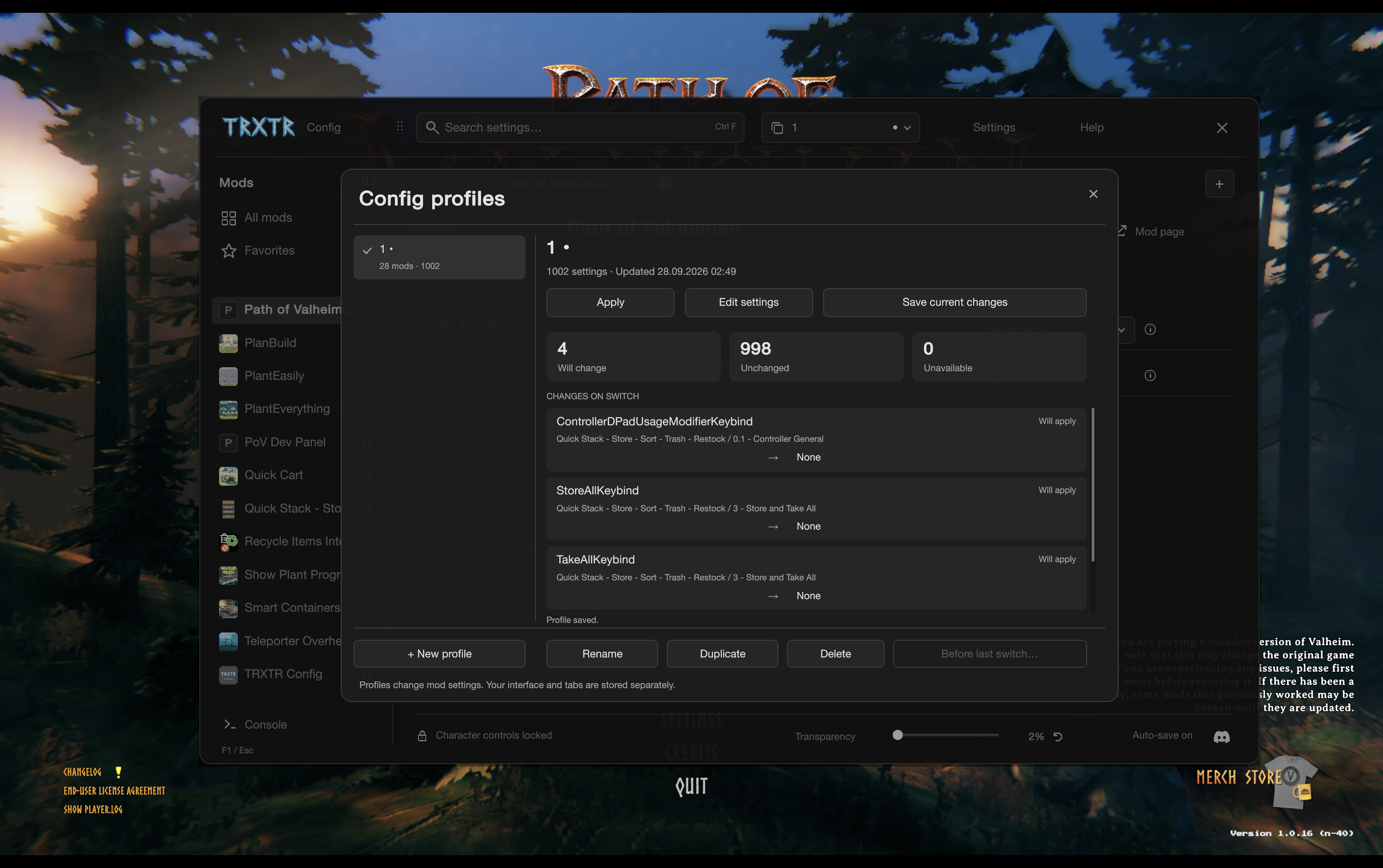Click the StoreAllKeybind change entry
1383x868 pixels.
click(x=816, y=509)
